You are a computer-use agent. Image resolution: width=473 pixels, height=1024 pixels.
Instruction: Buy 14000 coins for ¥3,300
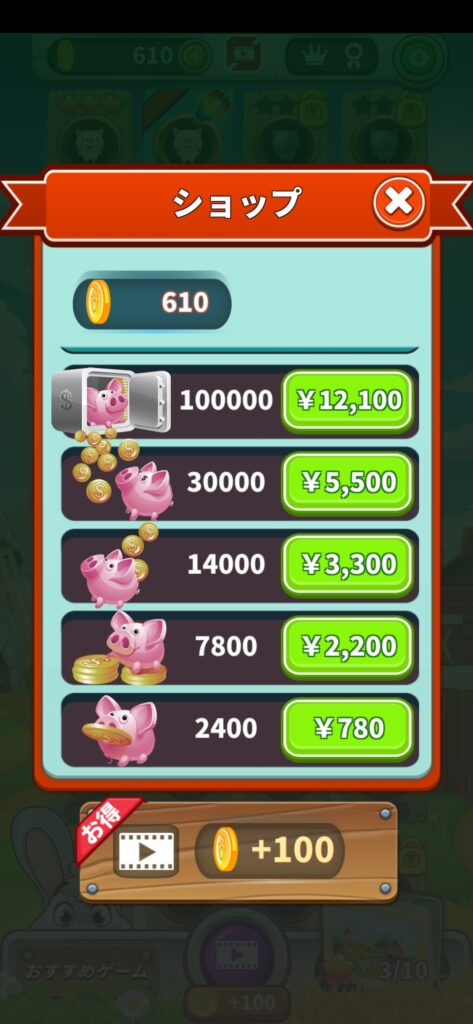(348, 565)
